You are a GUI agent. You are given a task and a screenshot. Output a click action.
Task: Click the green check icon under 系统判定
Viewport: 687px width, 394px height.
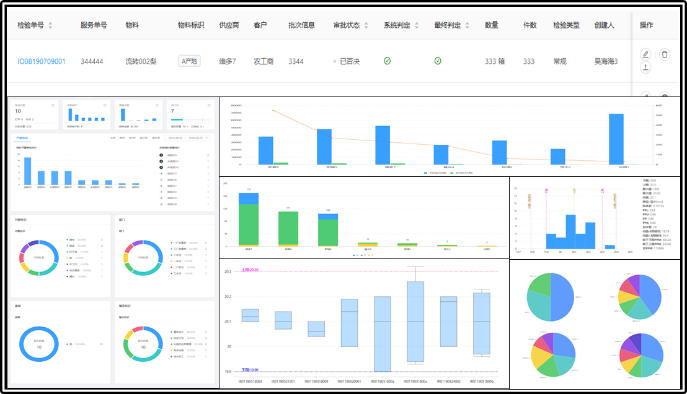[387, 61]
